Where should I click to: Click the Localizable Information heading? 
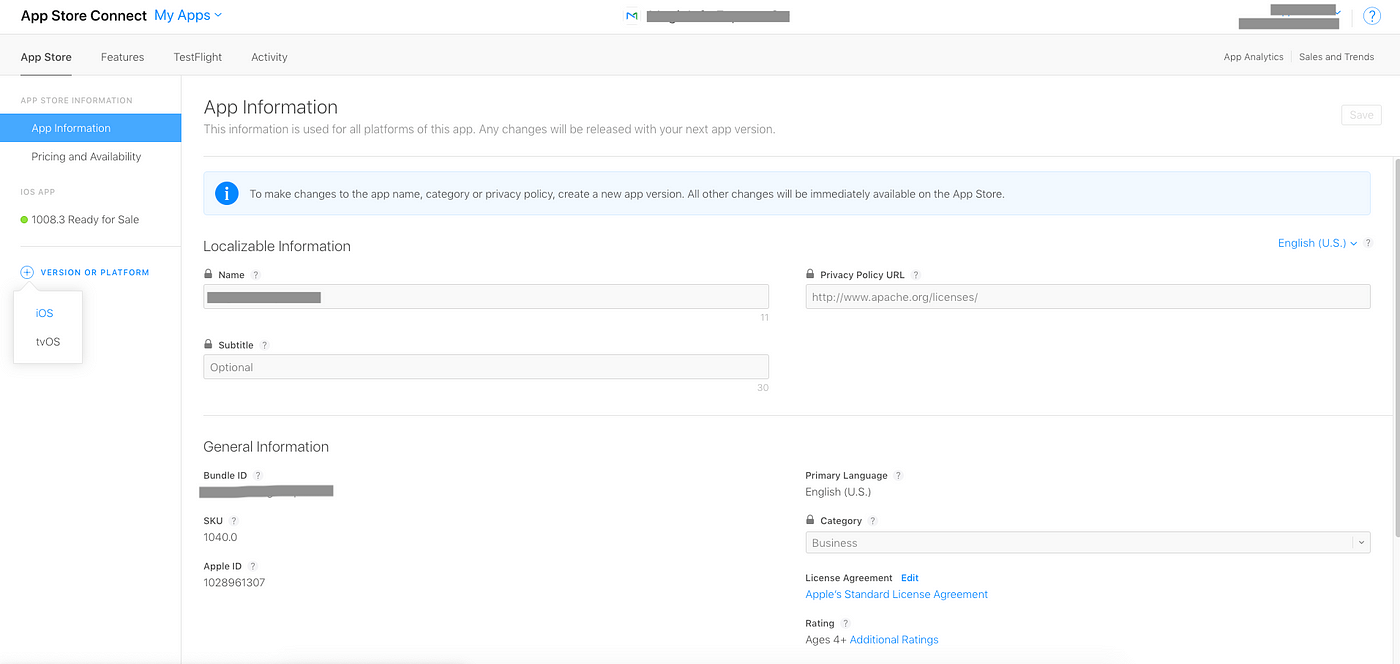(277, 246)
